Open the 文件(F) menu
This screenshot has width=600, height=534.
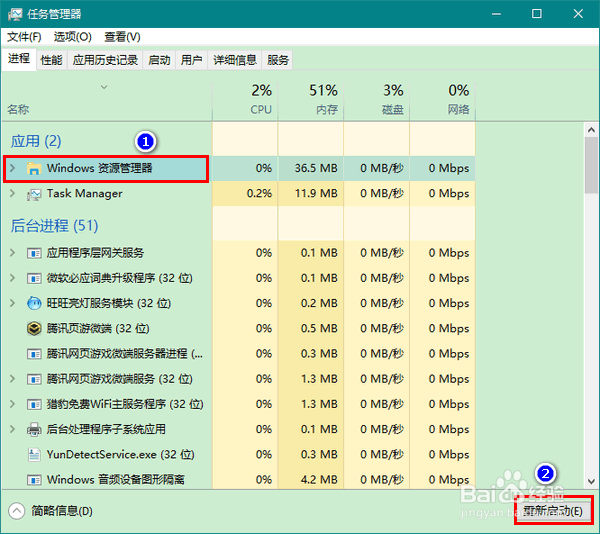(x=24, y=37)
